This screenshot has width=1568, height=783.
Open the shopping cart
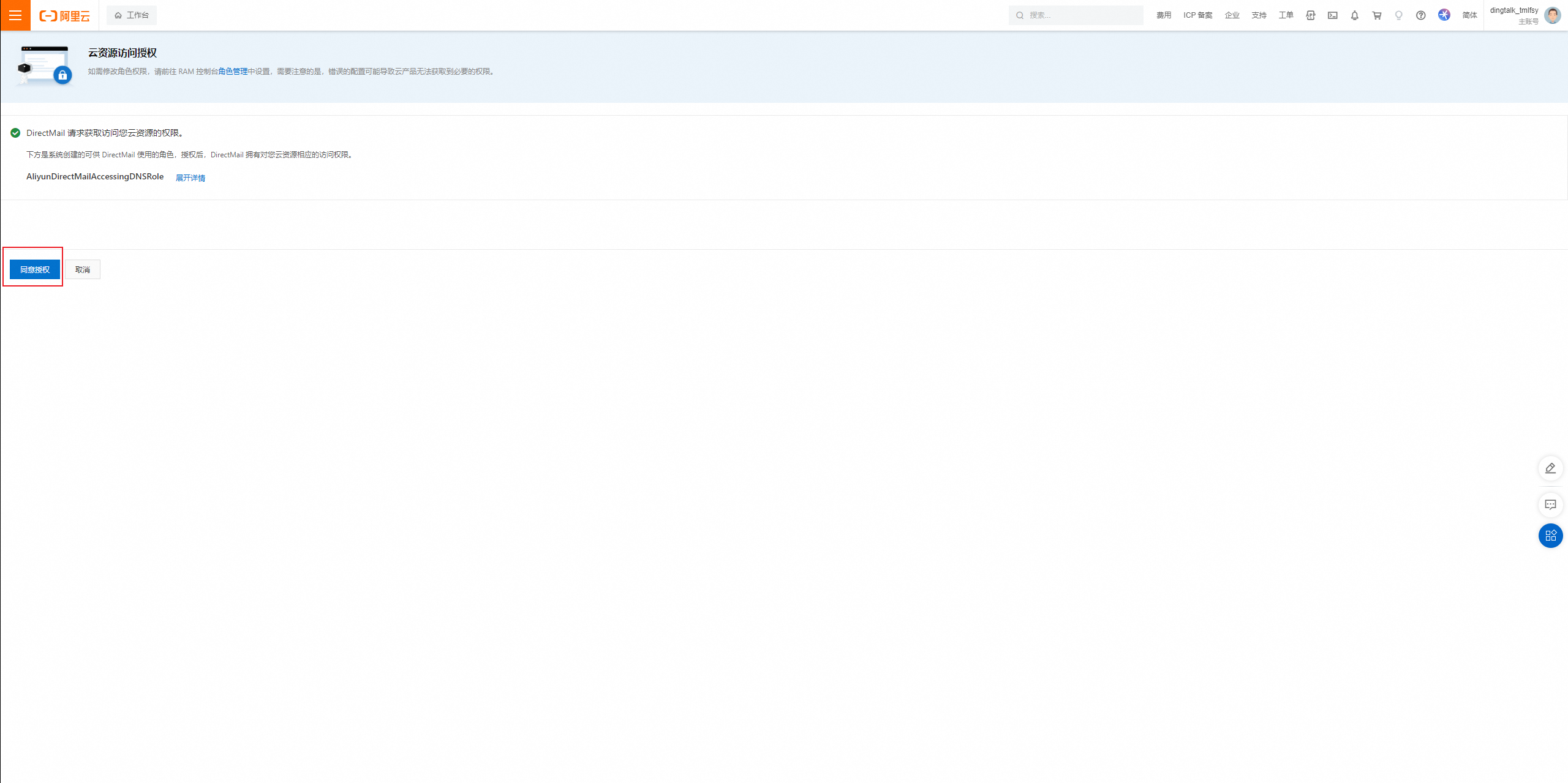tap(1376, 15)
